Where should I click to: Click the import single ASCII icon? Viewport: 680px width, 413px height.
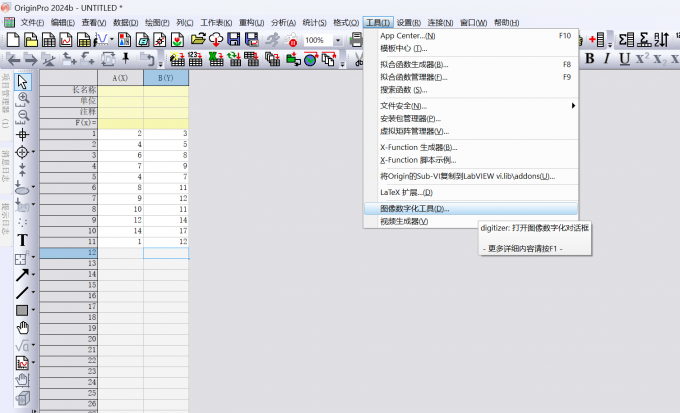tap(195, 59)
